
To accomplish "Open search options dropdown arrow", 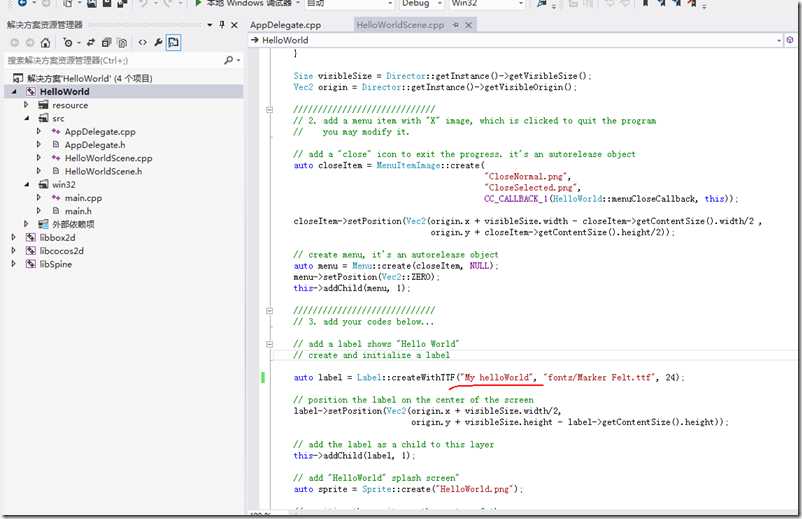I will point(238,60).
